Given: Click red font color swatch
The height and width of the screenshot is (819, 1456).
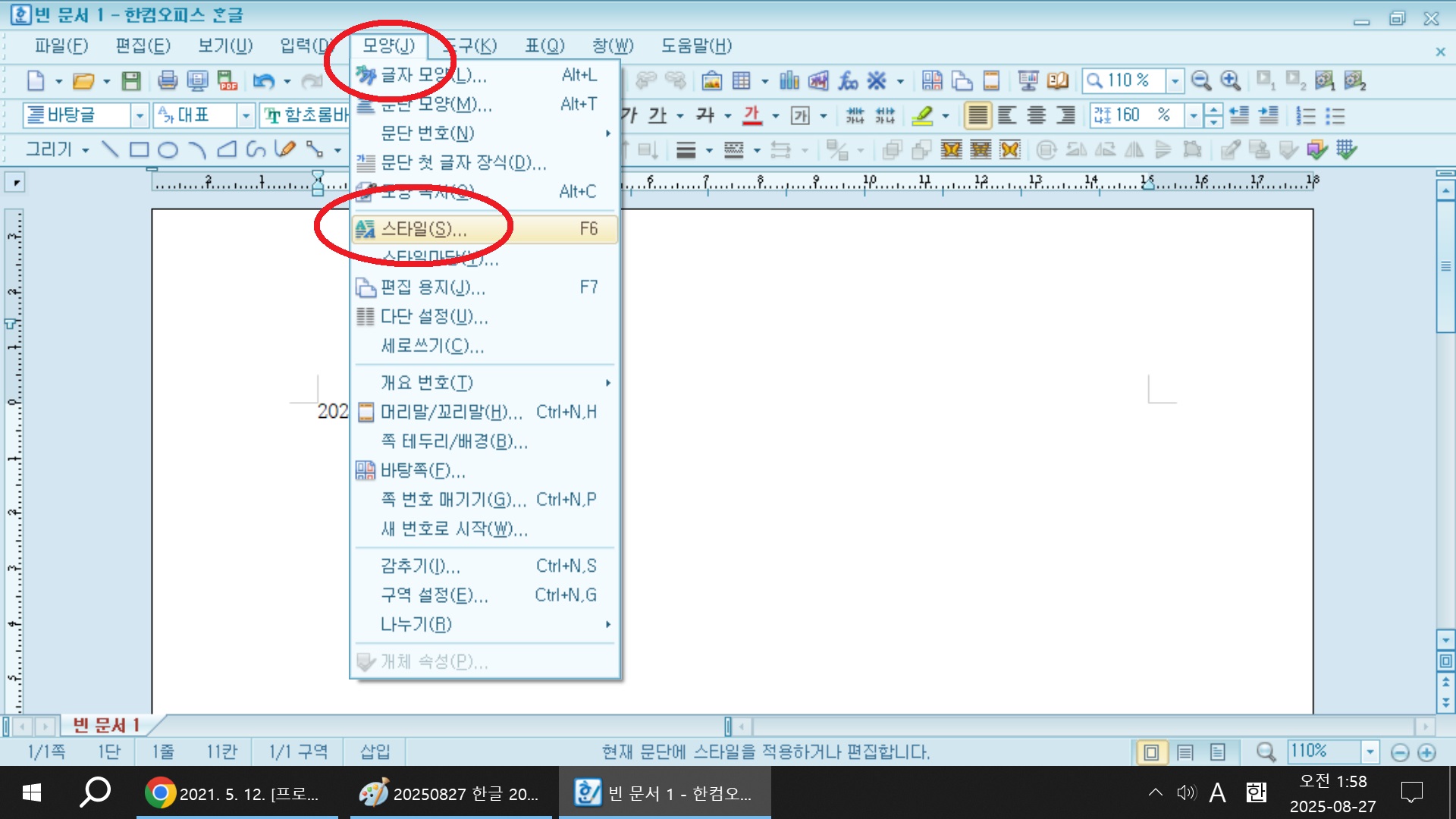Looking at the screenshot, I should click(752, 115).
